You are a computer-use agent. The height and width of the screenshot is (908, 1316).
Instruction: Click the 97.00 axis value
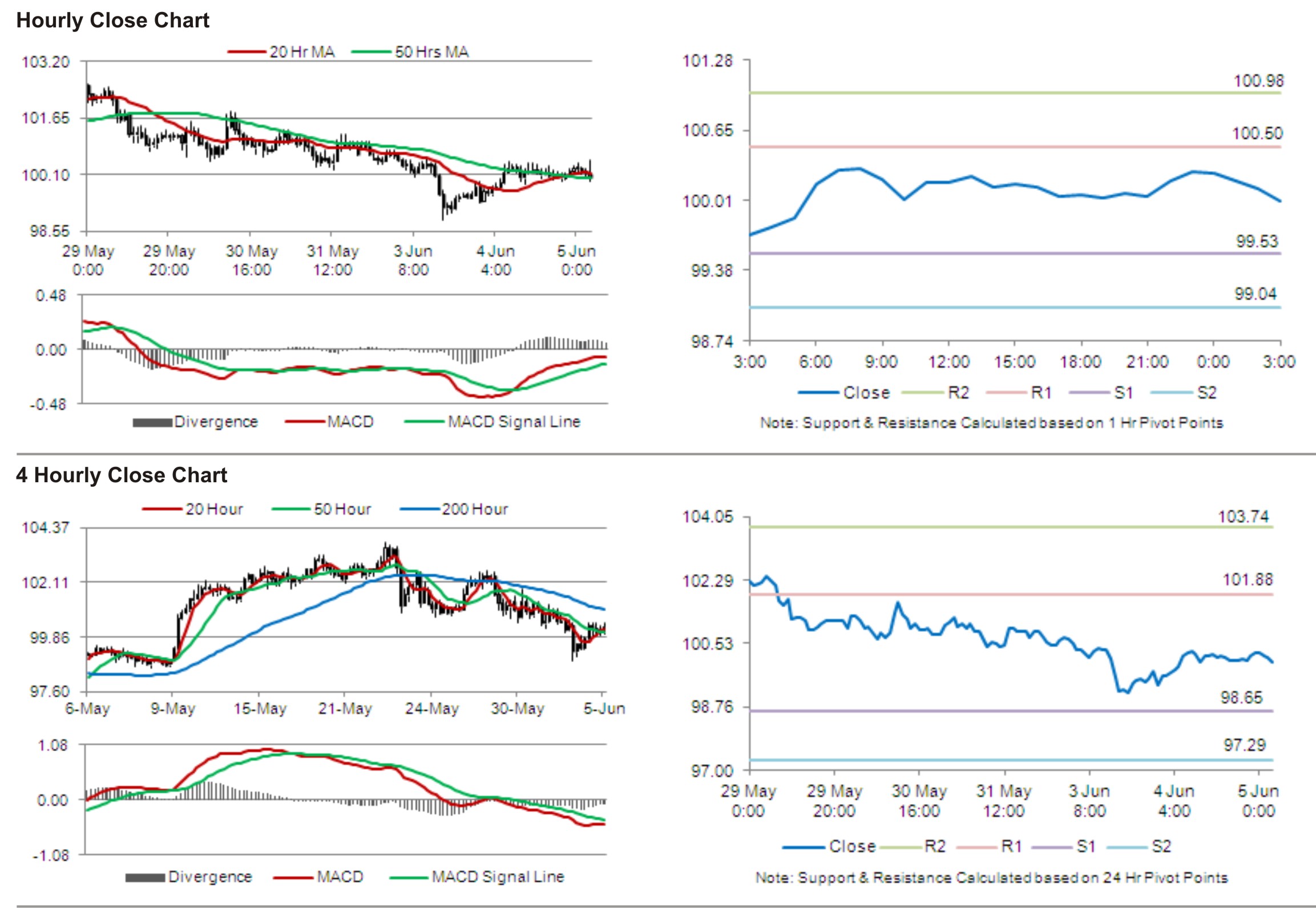point(712,771)
